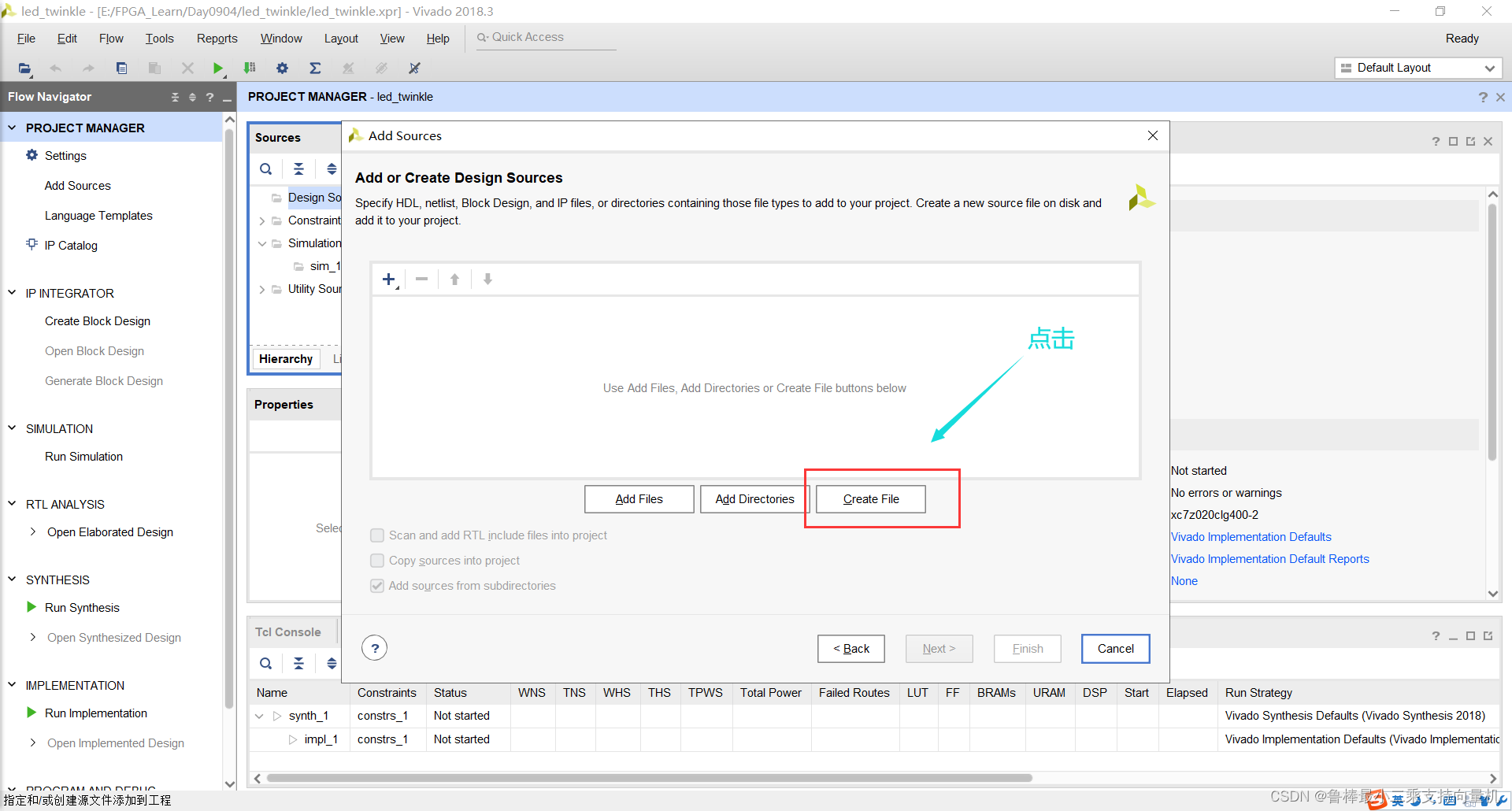Click the Run Synthesis green arrow
The height and width of the screenshot is (811, 1512).
click(31, 607)
